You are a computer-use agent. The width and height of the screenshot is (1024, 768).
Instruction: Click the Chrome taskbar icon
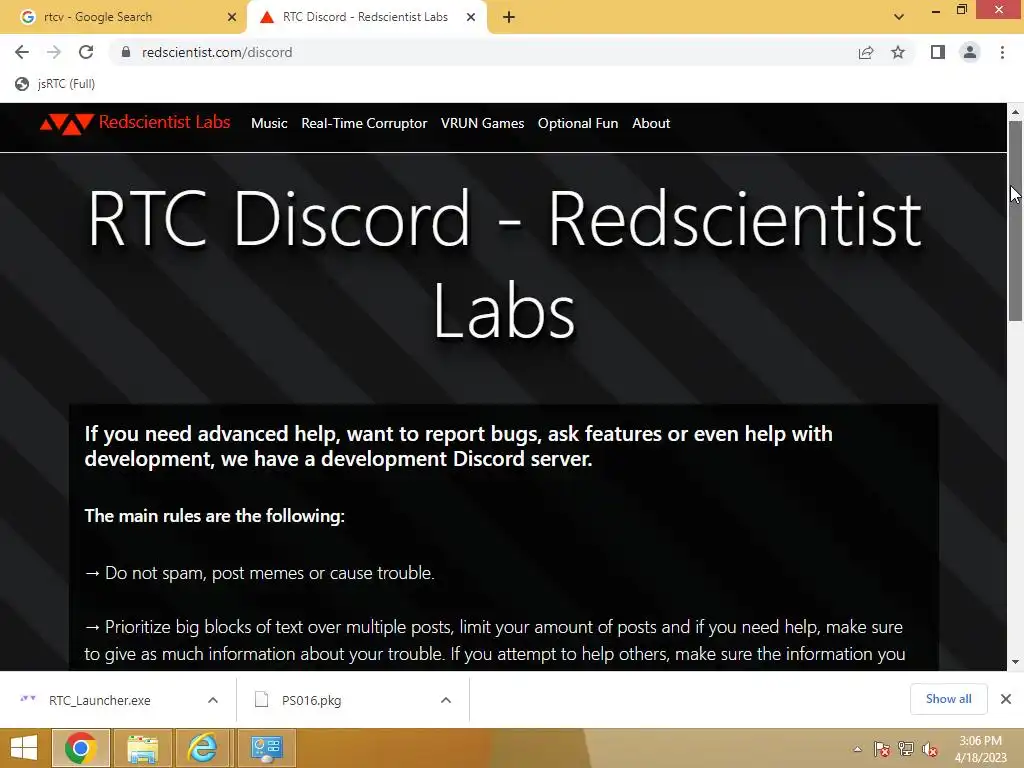(81, 748)
